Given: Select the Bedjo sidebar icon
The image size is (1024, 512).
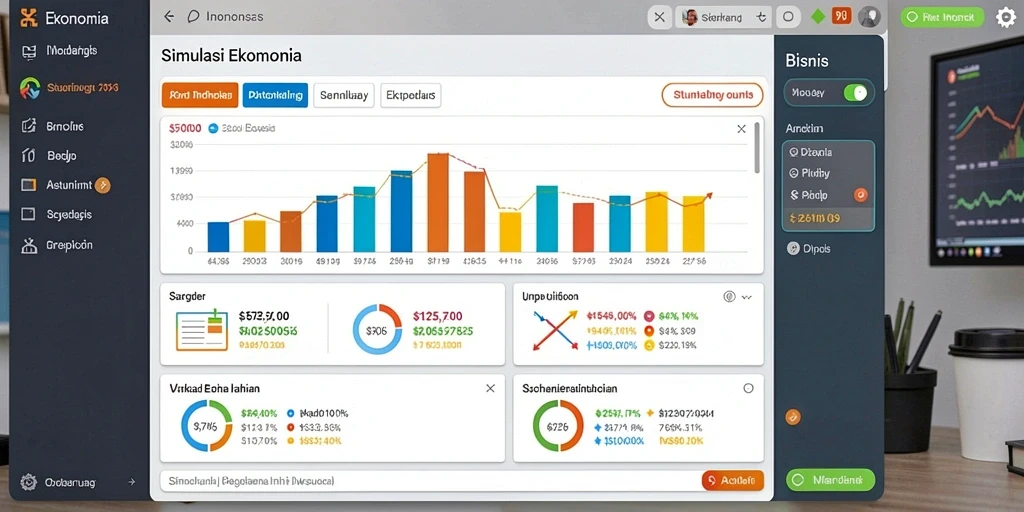Looking at the screenshot, I should tap(28, 155).
